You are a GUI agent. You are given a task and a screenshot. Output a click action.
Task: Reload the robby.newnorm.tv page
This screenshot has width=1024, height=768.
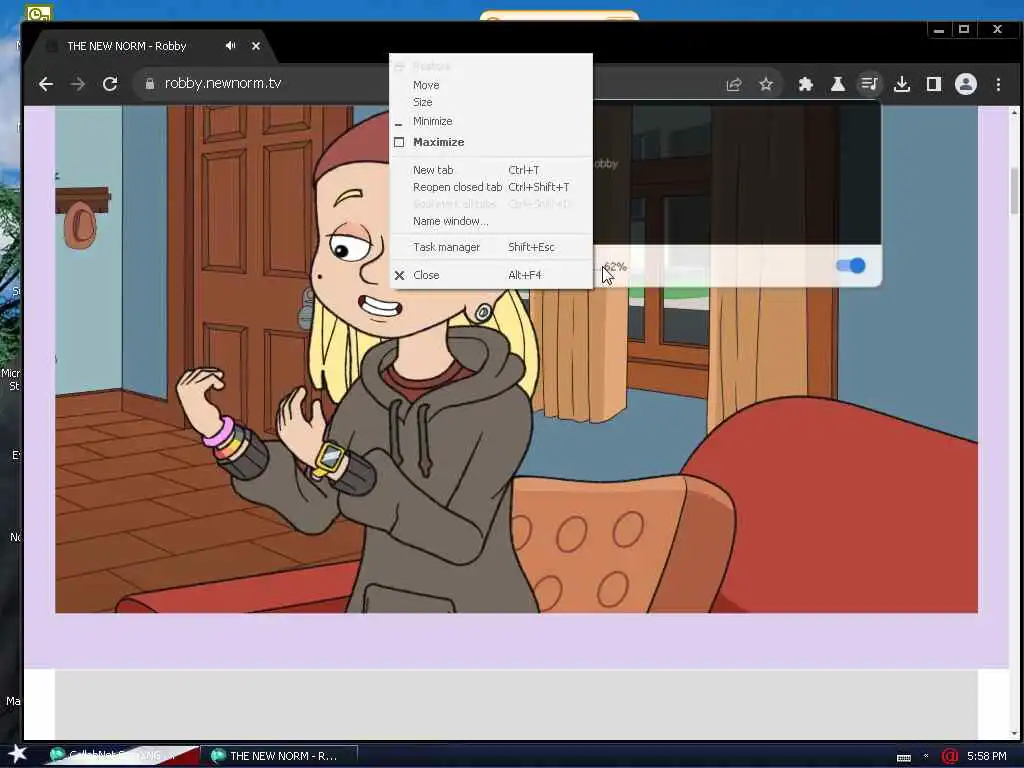point(110,84)
